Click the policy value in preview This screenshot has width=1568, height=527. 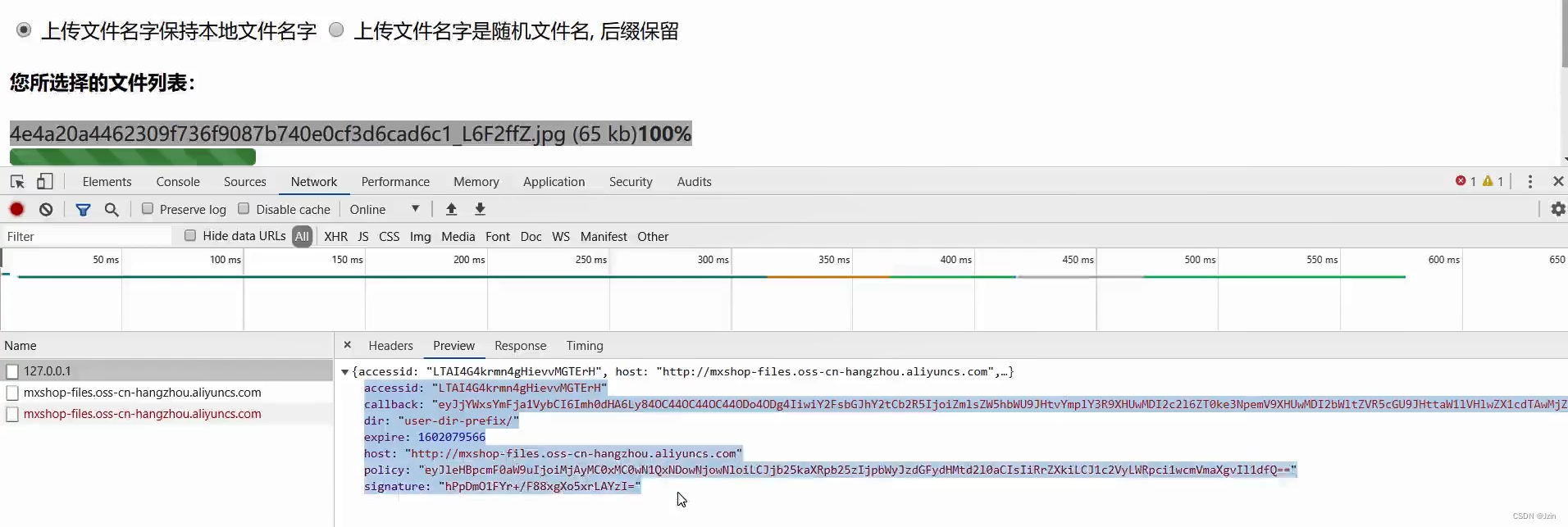(858, 470)
